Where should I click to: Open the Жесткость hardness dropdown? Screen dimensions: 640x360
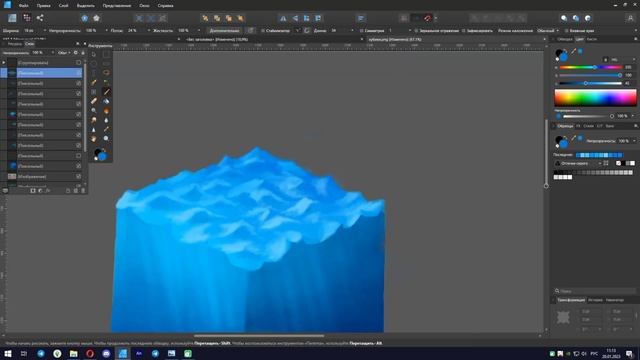coord(199,31)
